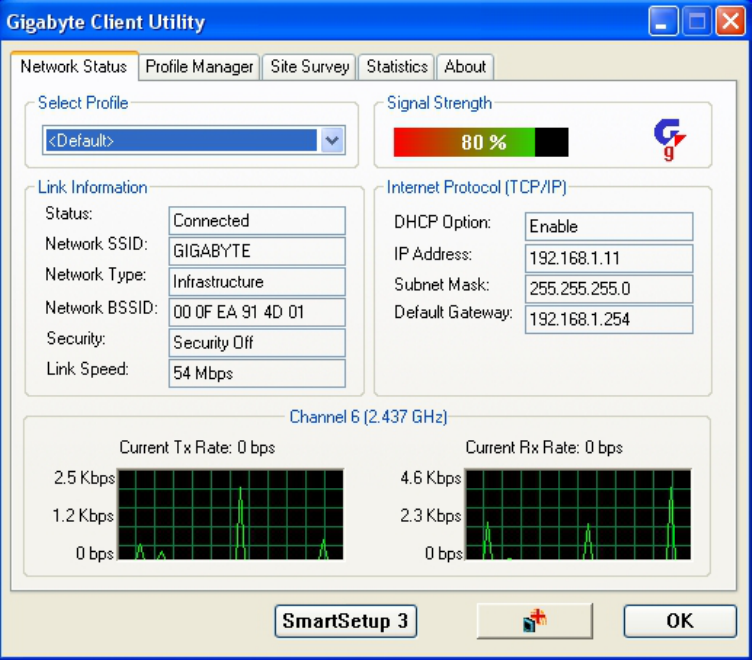The height and width of the screenshot is (660, 752).
Task: Open the Profile Manager tab
Action: coord(199,67)
